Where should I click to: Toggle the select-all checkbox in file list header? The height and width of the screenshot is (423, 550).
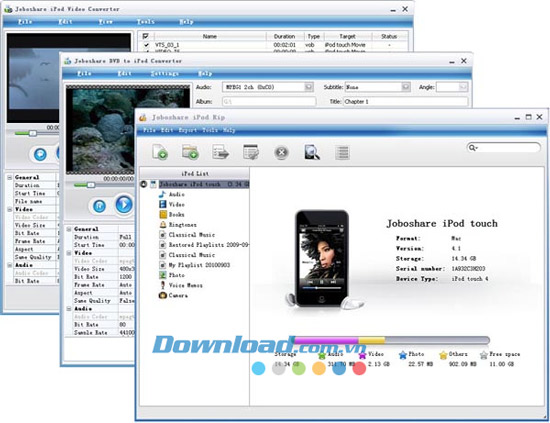(x=146, y=36)
